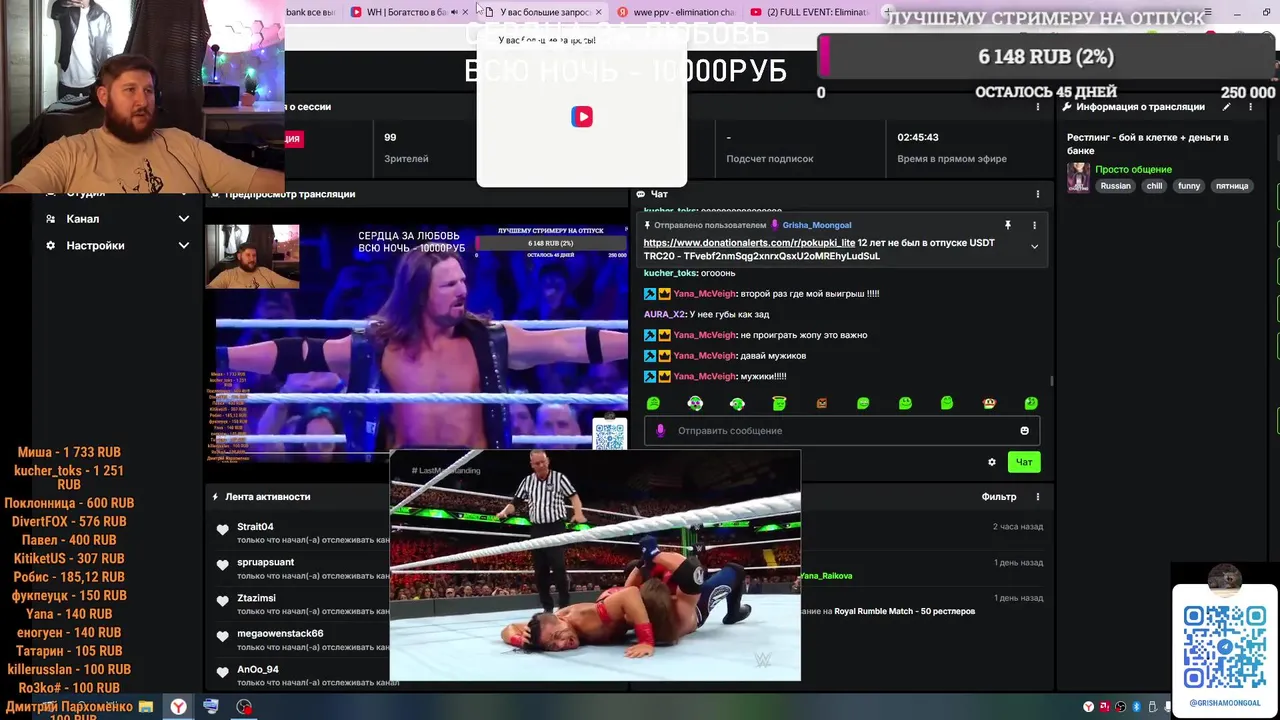Close the 'WH | Богатство' browser tab

pos(465,12)
